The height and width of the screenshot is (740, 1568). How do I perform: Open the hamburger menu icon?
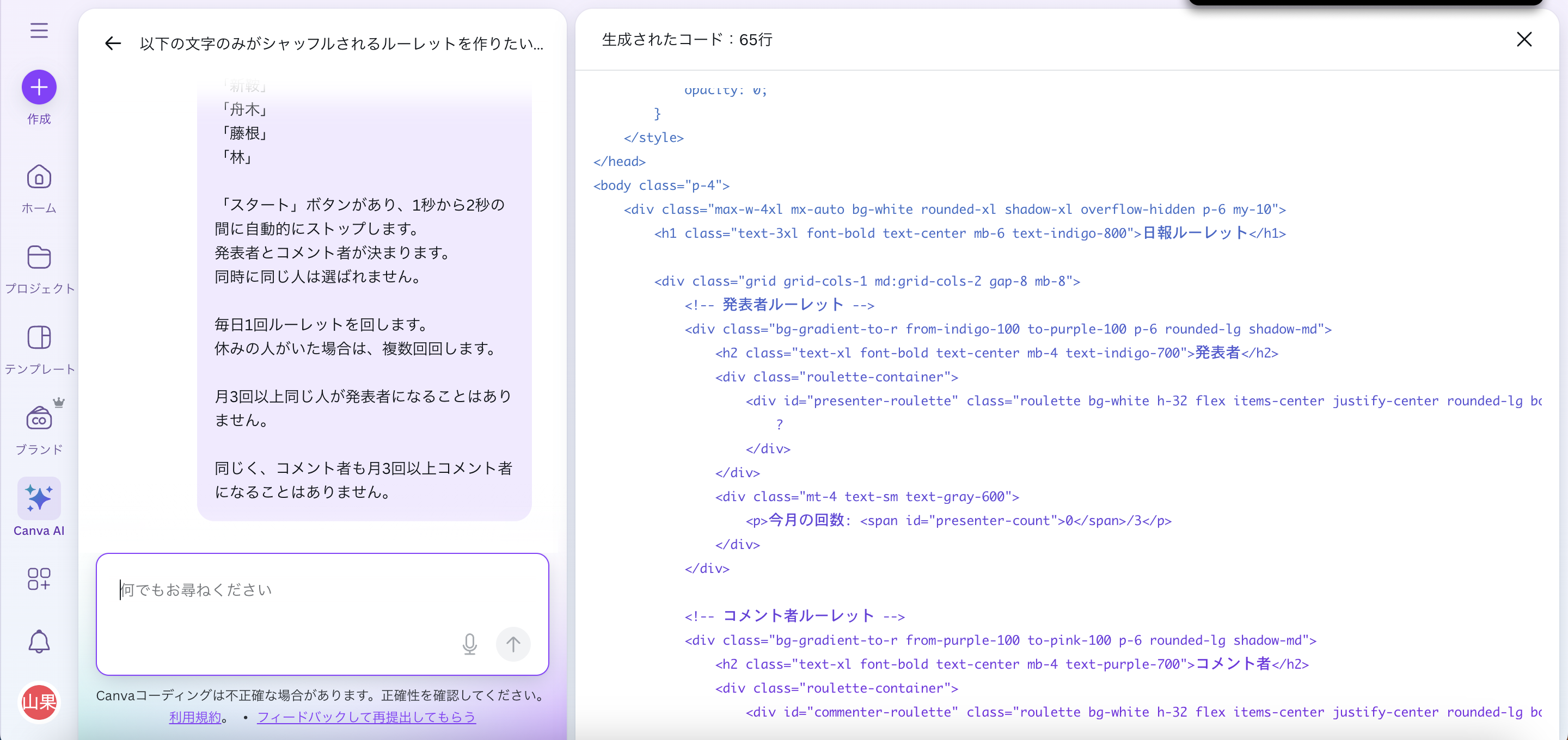click(x=39, y=30)
